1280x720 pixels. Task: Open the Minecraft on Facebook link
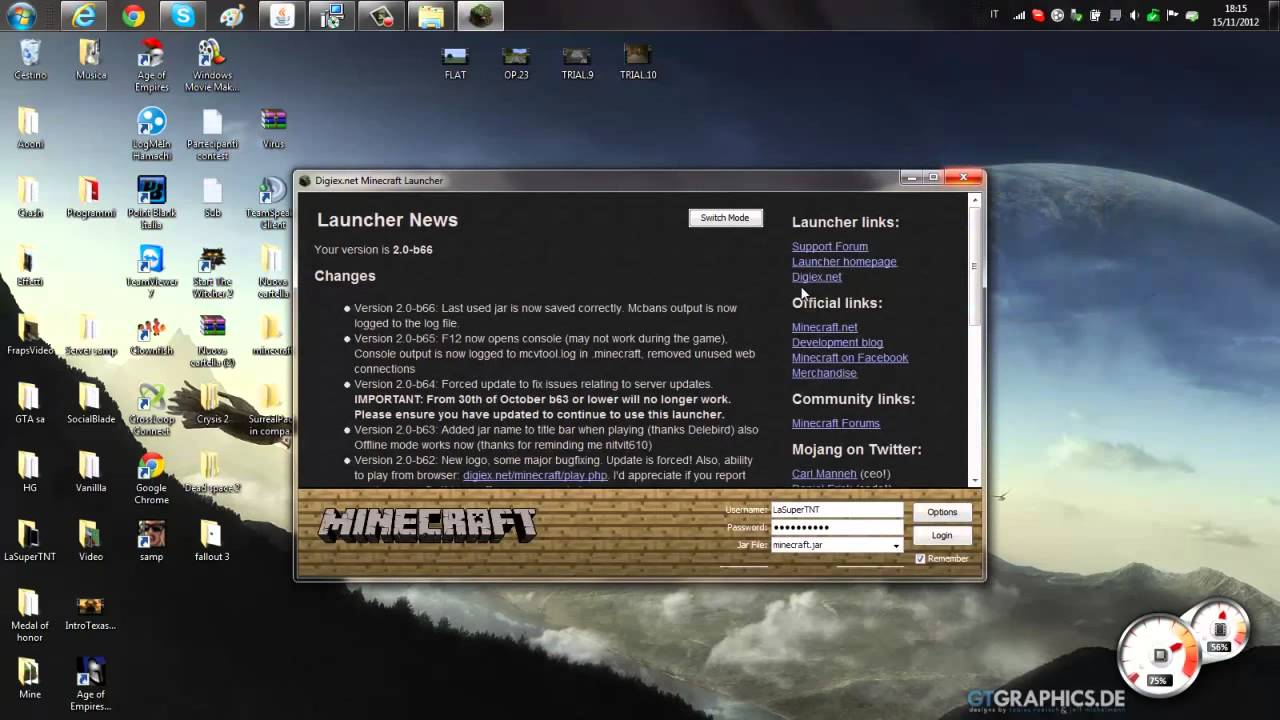(850, 358)
